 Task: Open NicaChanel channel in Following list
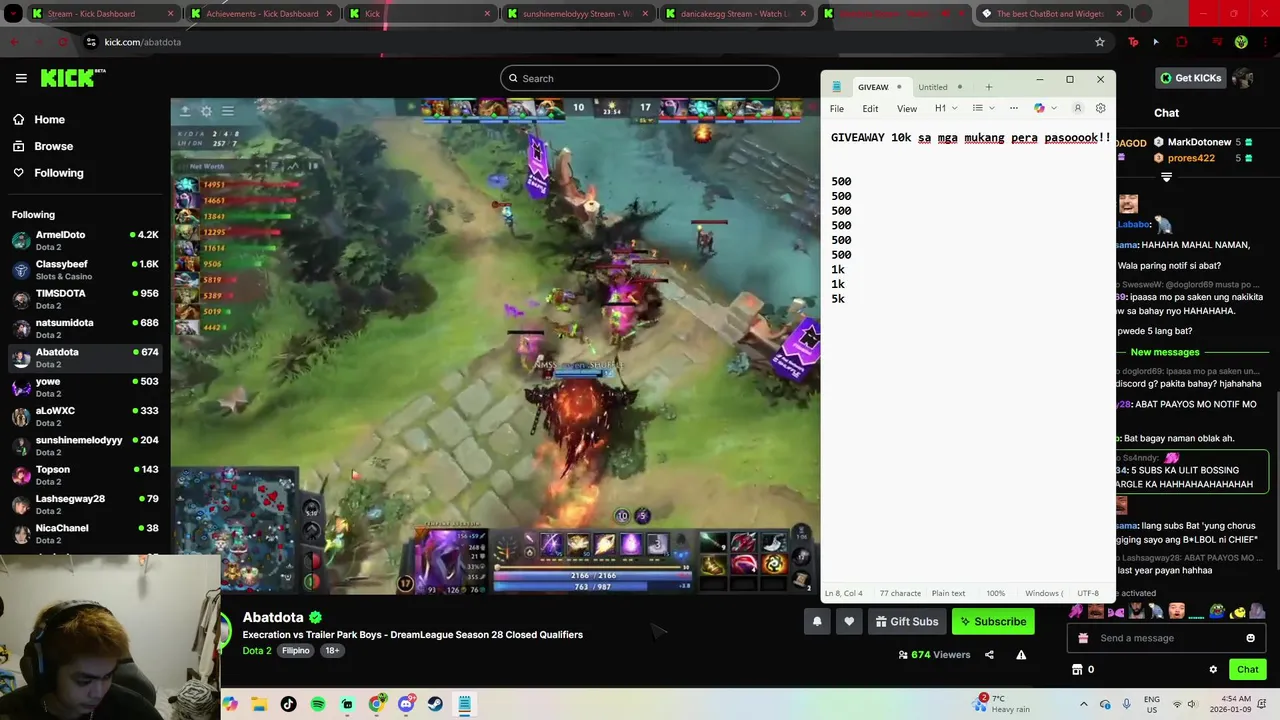point(85,534)
